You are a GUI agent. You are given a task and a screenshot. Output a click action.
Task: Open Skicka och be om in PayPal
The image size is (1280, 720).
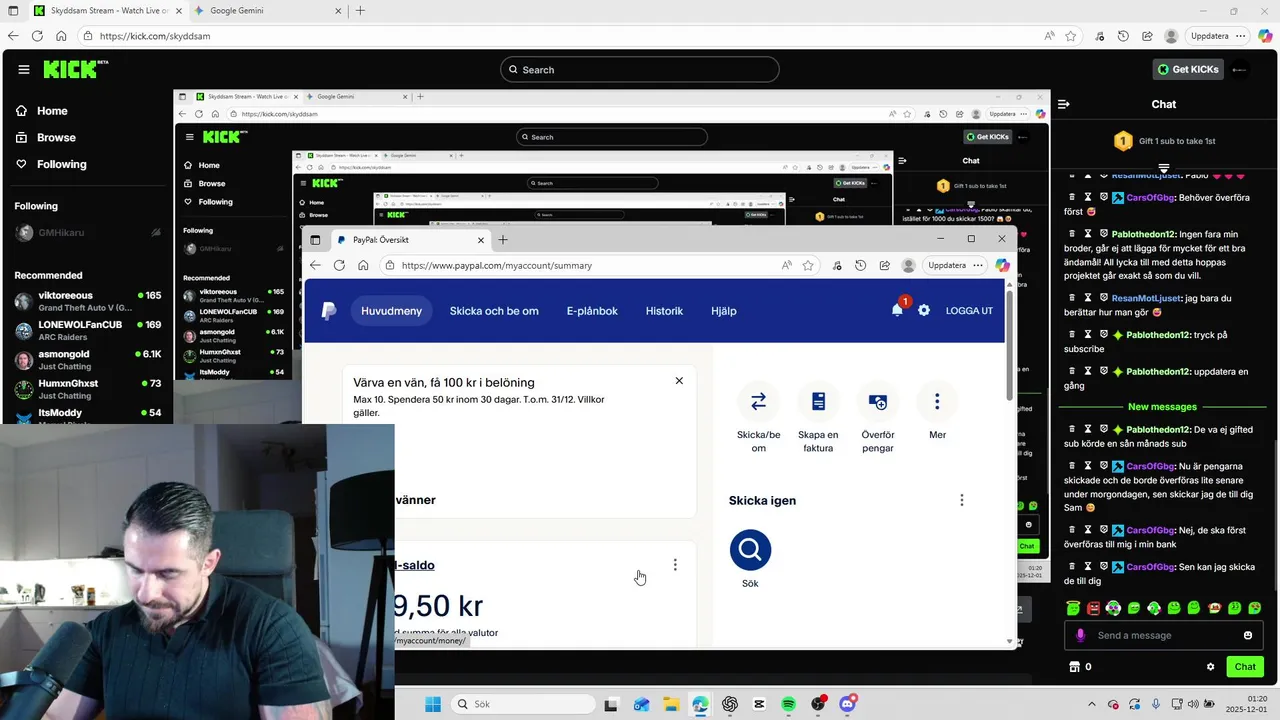494,311
